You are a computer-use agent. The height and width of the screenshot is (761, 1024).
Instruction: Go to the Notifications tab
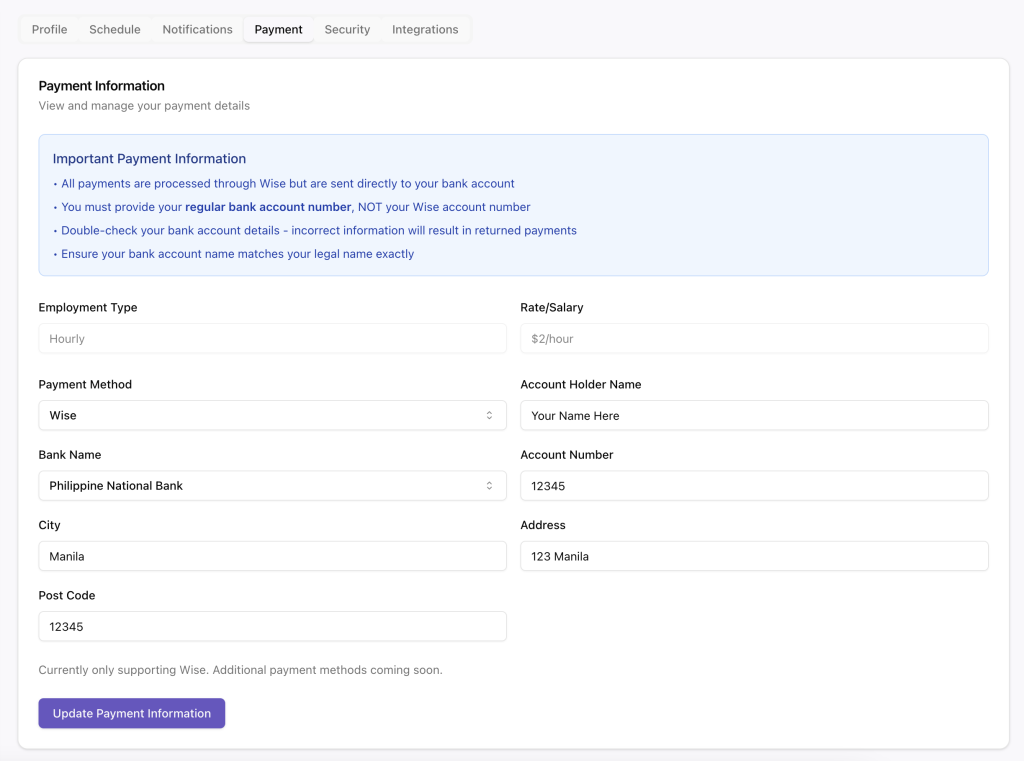click(x=197, y=30)
